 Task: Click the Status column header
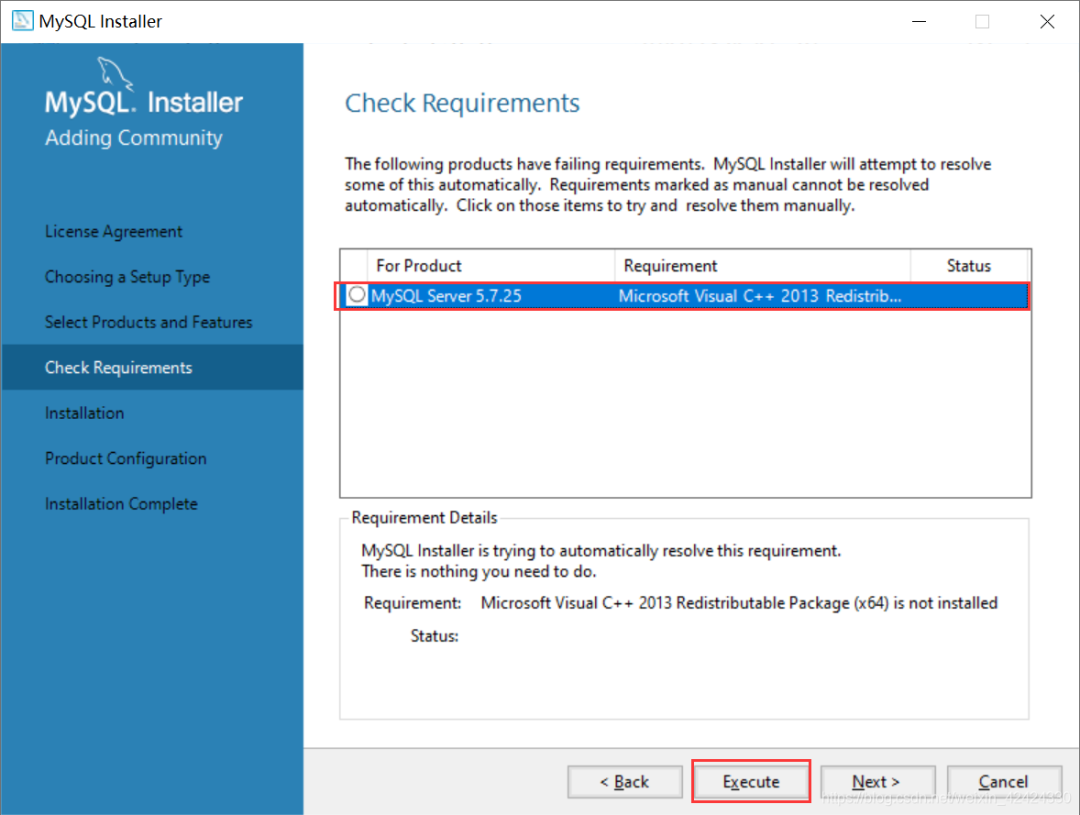click(968, 266)
